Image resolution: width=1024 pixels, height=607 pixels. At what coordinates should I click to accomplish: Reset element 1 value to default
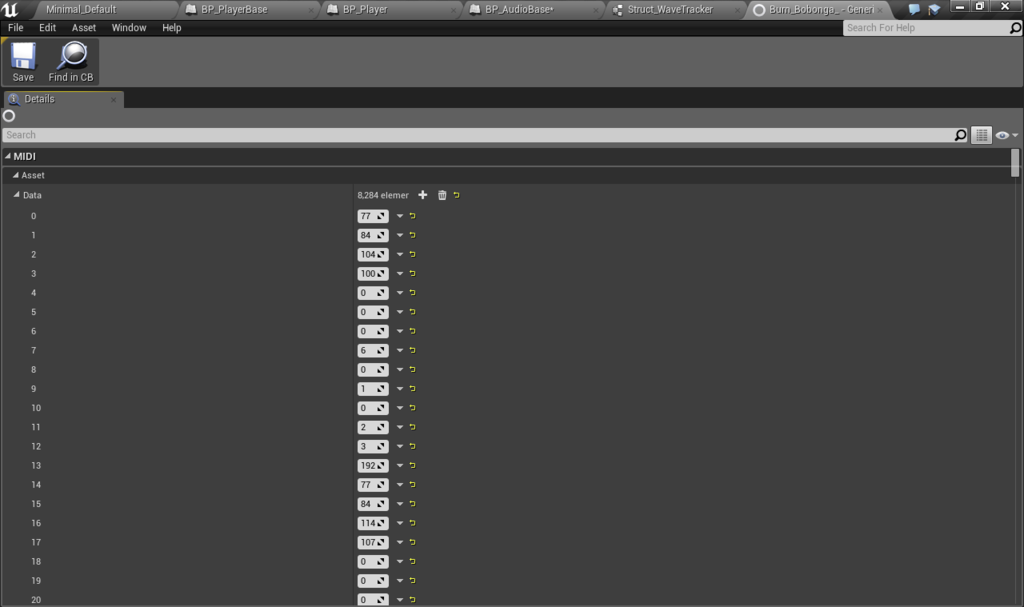(413, 235)
